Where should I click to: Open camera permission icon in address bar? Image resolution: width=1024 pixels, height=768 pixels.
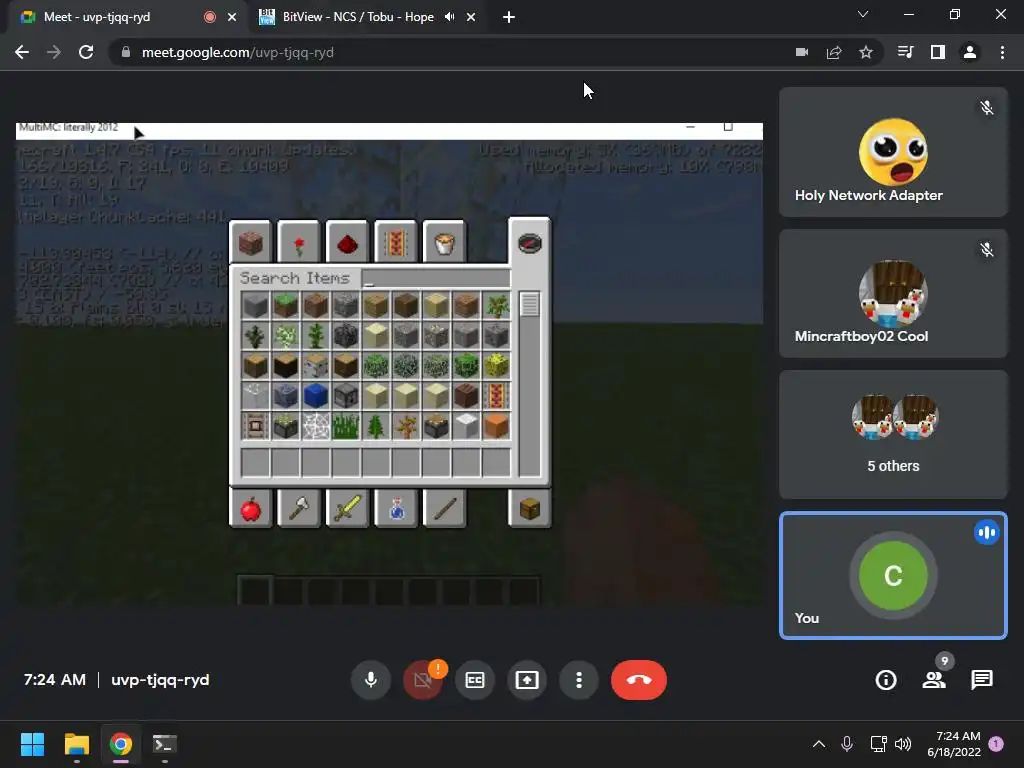pos(802,52)
